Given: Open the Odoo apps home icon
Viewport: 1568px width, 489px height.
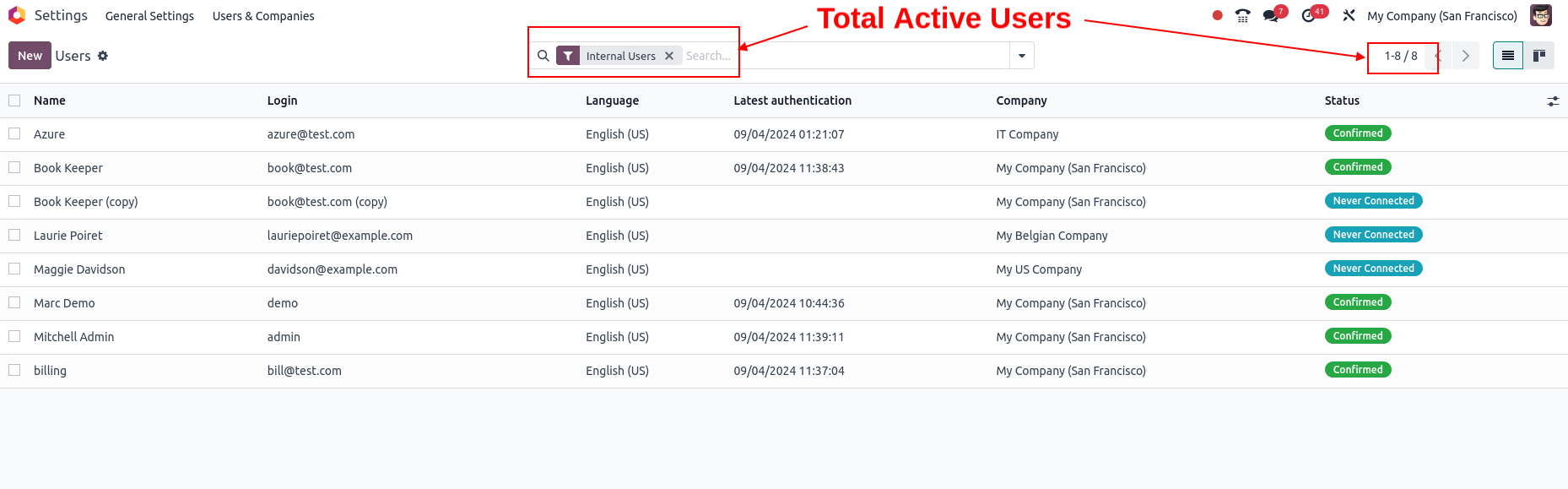Looking at the screenshot, I should pyautogui.click(x=17, y=15).
